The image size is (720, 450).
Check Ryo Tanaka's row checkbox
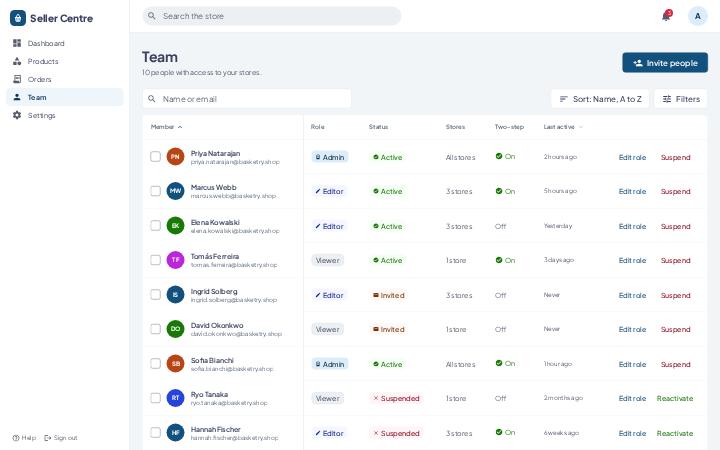[156, 398]
